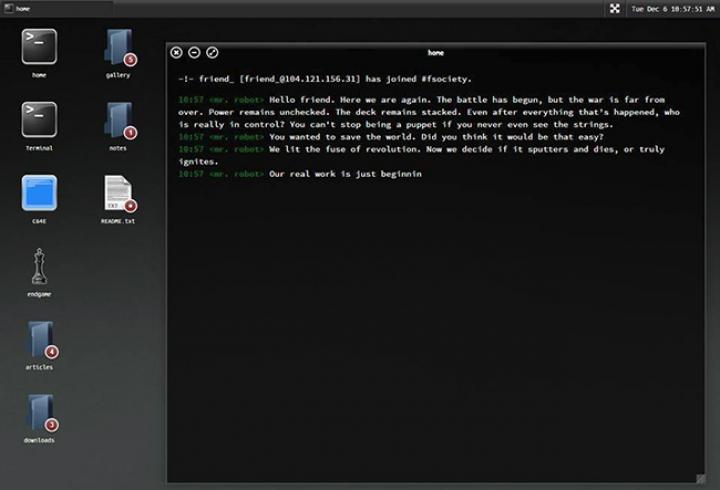Open the endgame chess piece icon
The width and height of the screenshot is (720, 490).
(39, 266)
